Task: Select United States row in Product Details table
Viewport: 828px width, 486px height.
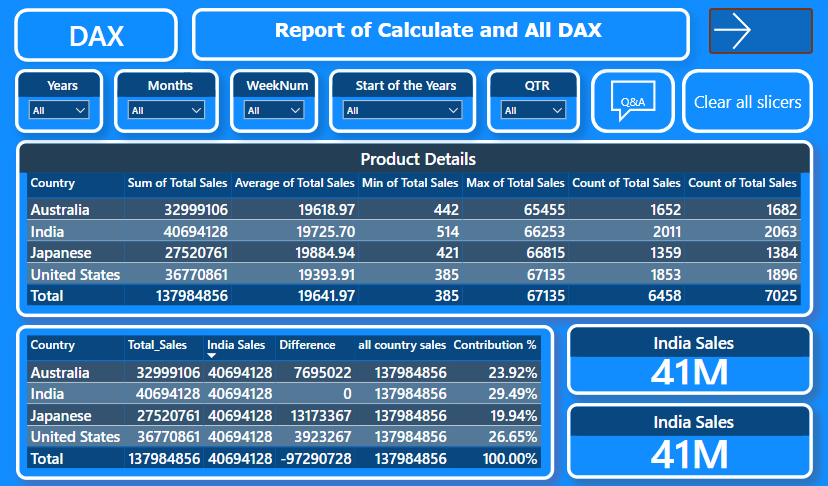Action: [414, 274]
